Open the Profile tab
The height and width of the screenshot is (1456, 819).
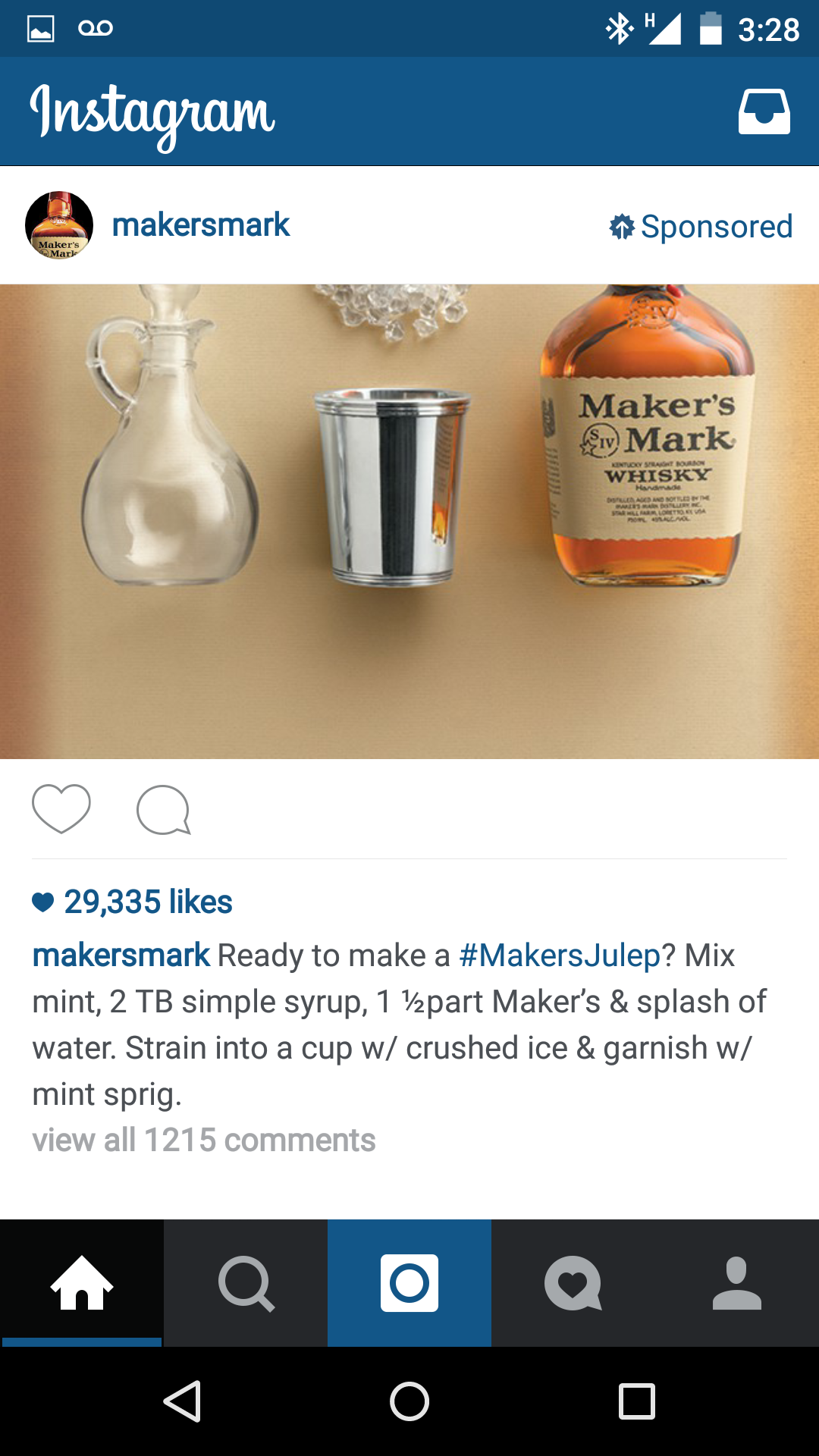click(x=737, y=1283)
